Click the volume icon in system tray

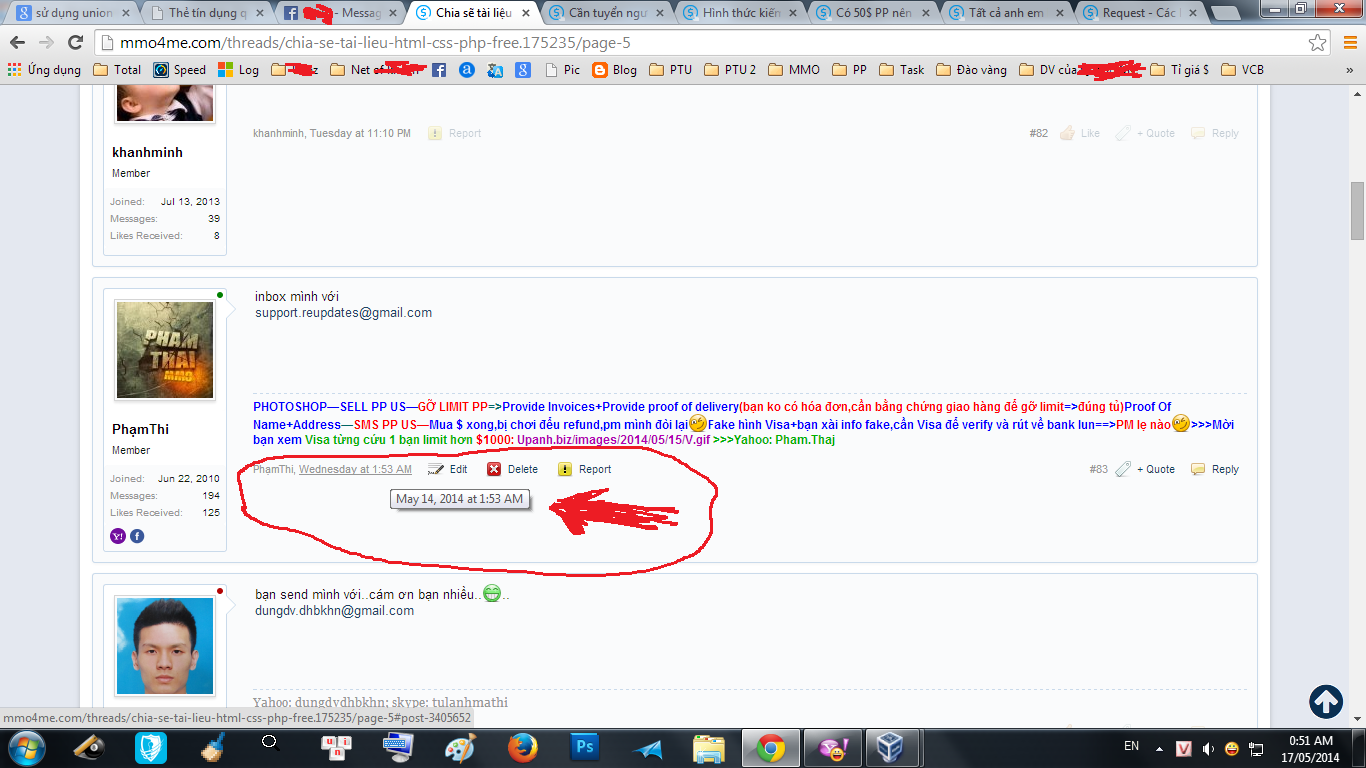point(1208,748)
